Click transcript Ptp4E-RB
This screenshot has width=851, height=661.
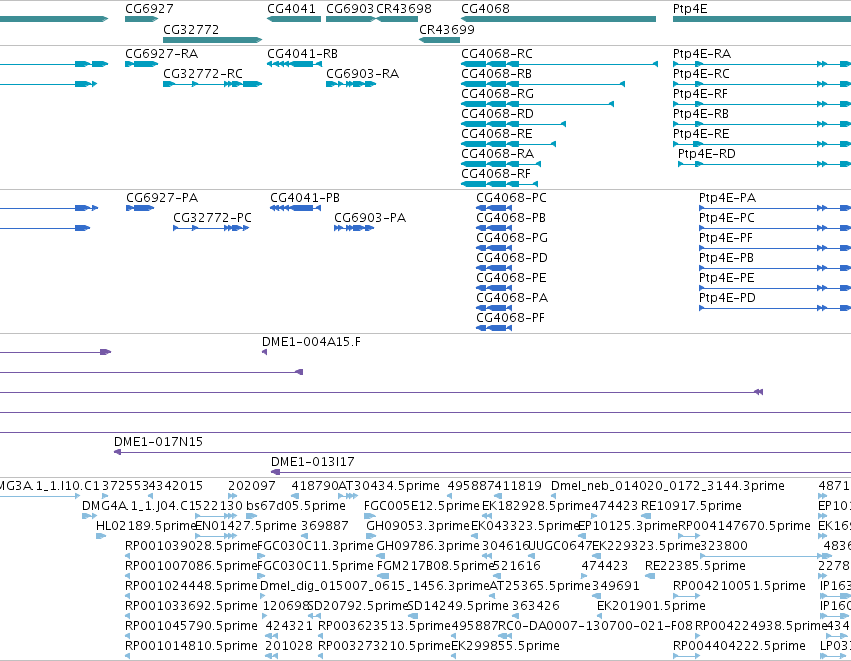pyautogui.click(x=762, y=124)
